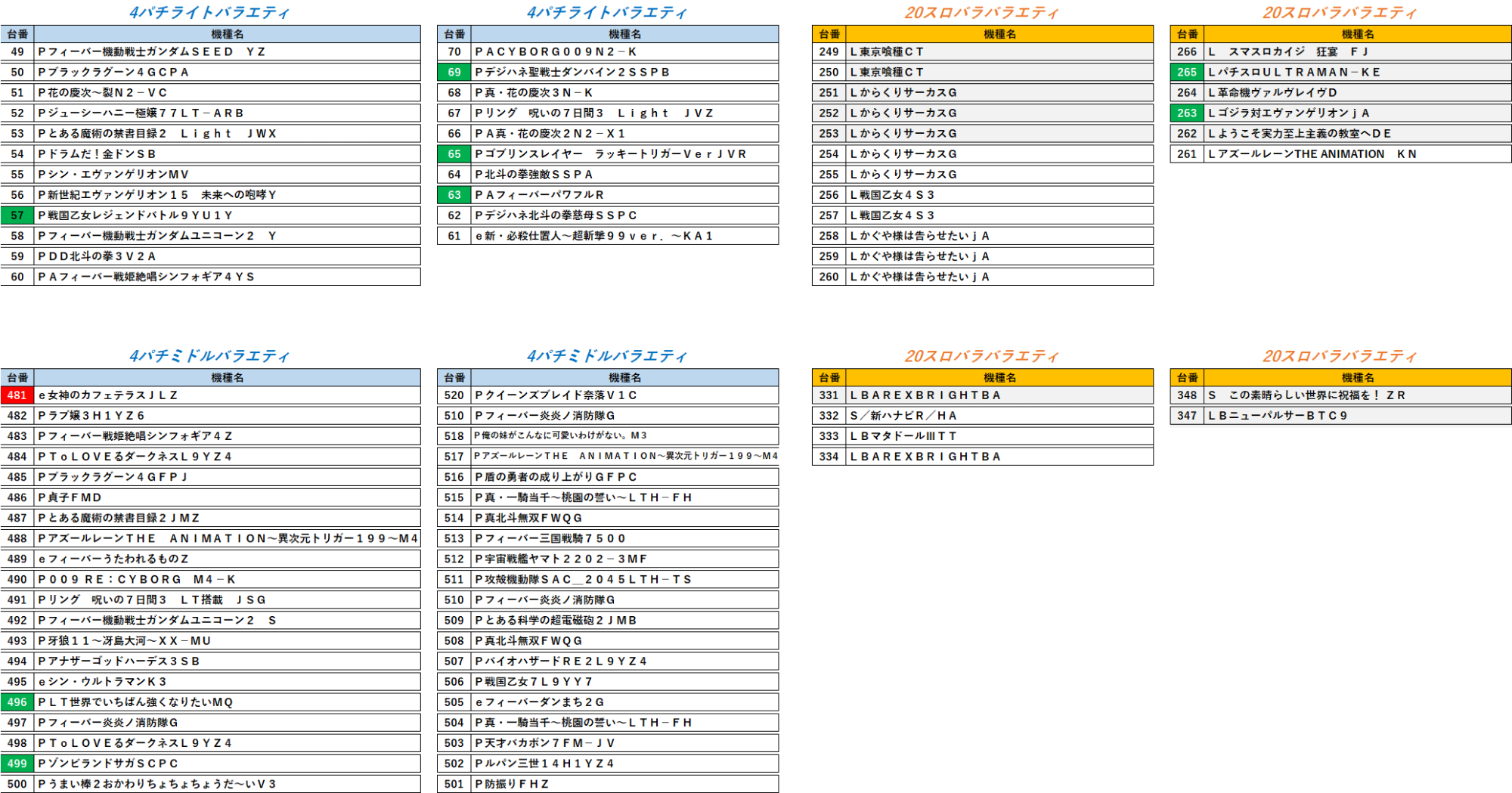Click 'Pシン・エヴァンゲリオンMV' cell
The width and height of the screenshot is (1512, 793).
[228, 175]
